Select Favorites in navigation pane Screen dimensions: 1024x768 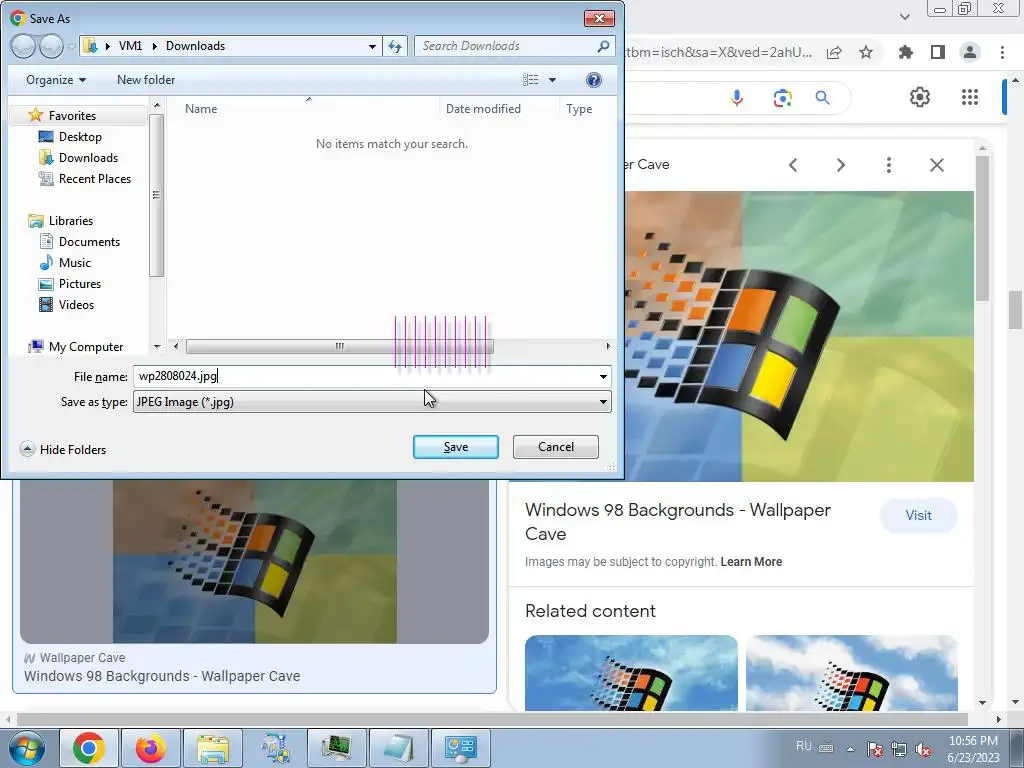72,116
